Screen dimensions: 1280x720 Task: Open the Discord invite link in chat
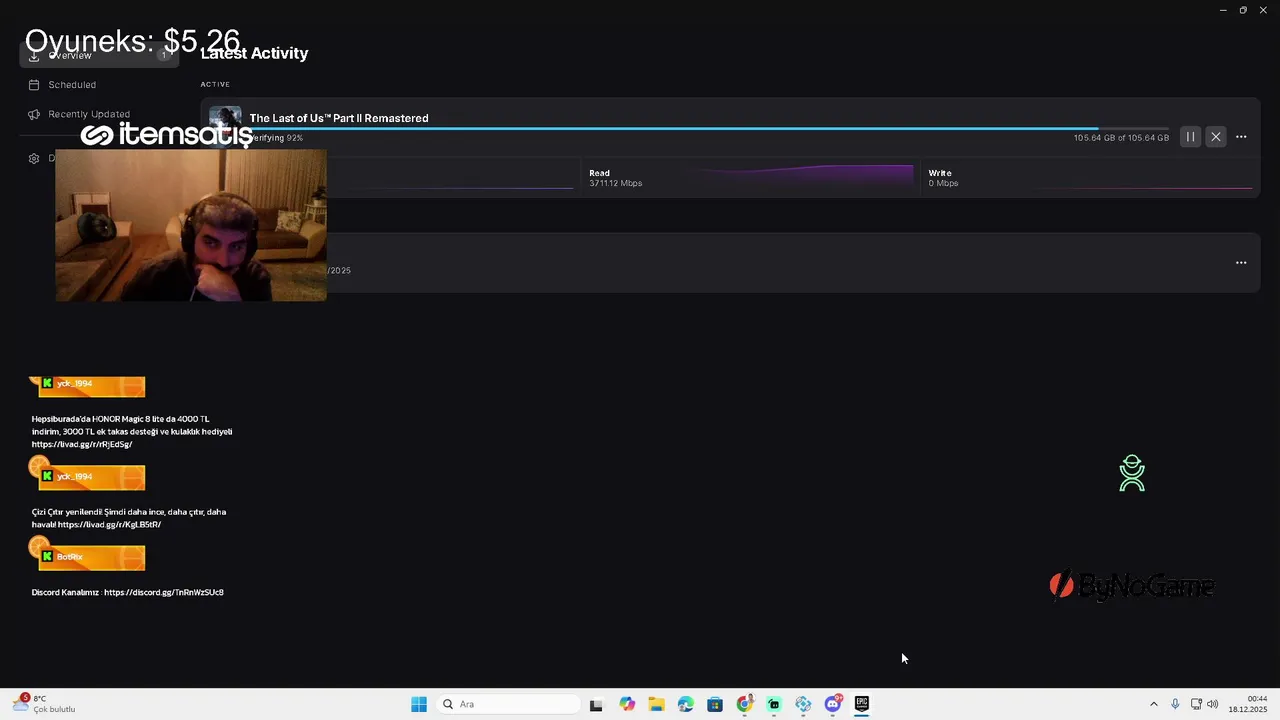coord(164,592)
